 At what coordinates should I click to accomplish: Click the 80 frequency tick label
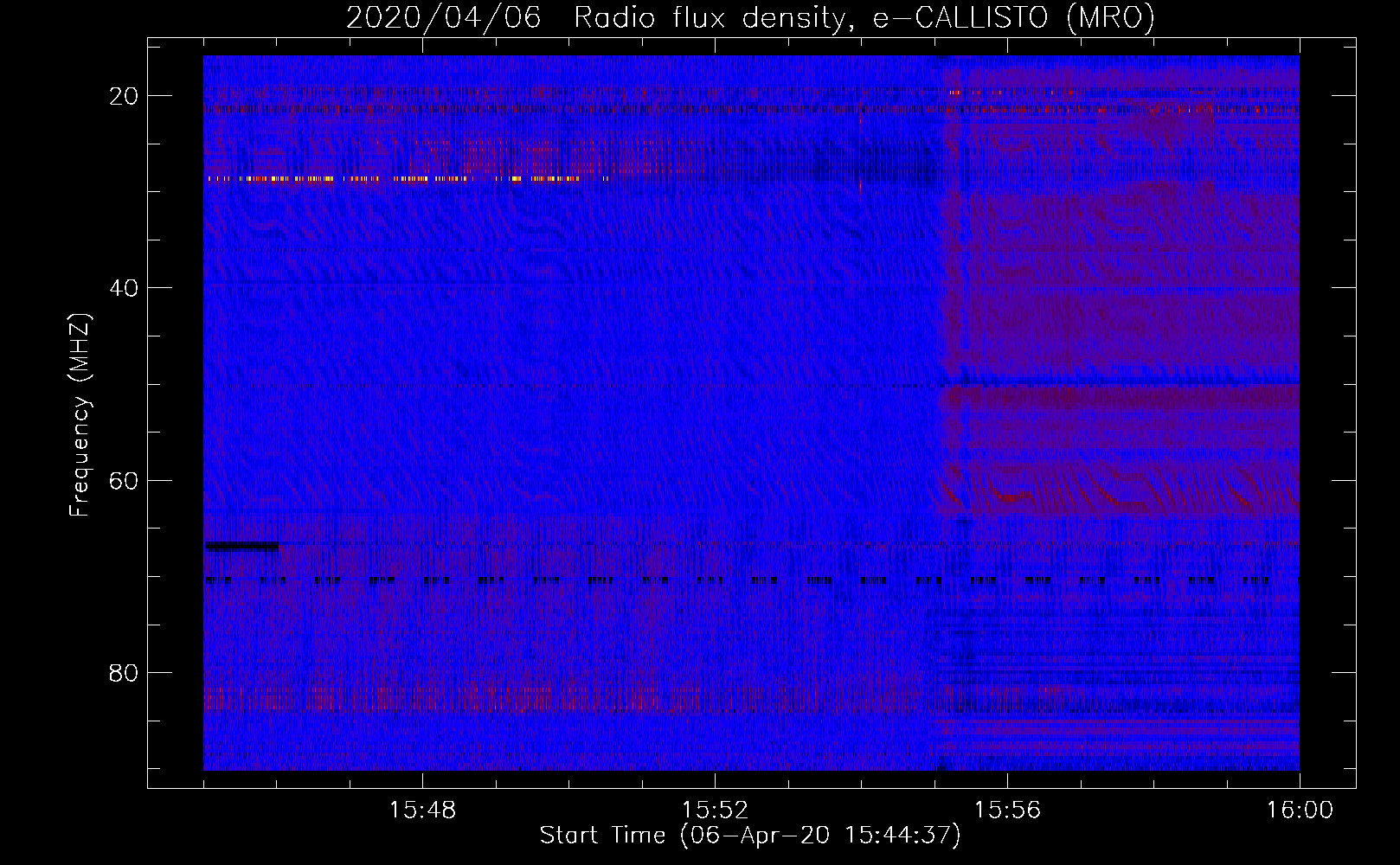pyautogui.click(x=124, y=673)
